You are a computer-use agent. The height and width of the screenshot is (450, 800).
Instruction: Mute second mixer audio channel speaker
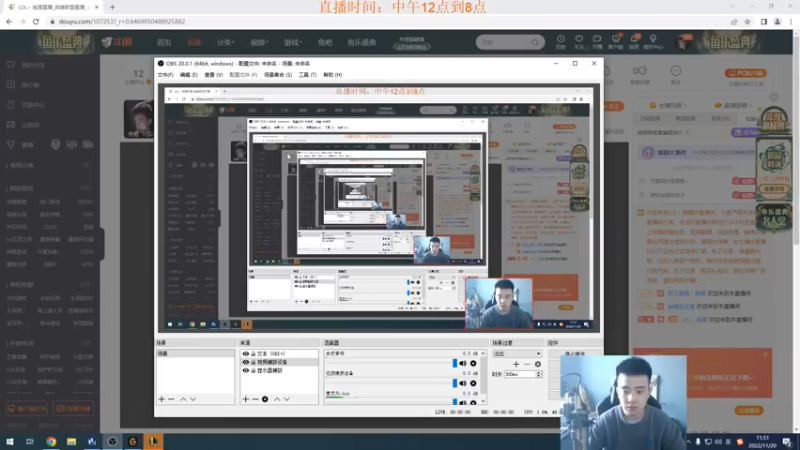click(463, 383)
